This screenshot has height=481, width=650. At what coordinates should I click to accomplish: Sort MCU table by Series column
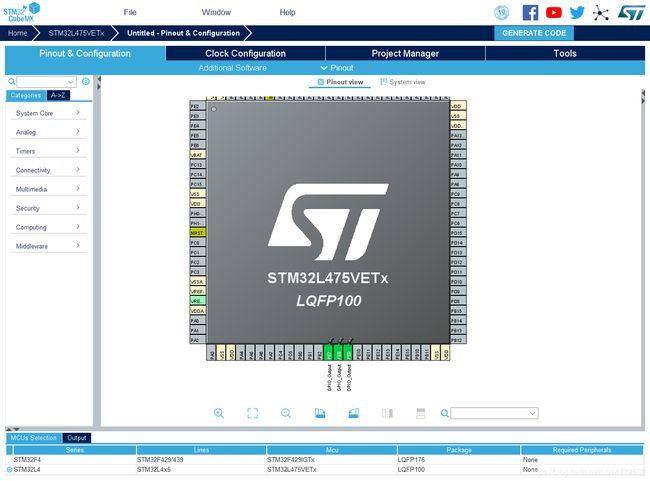pyautogui.click(x=75, y=450)
